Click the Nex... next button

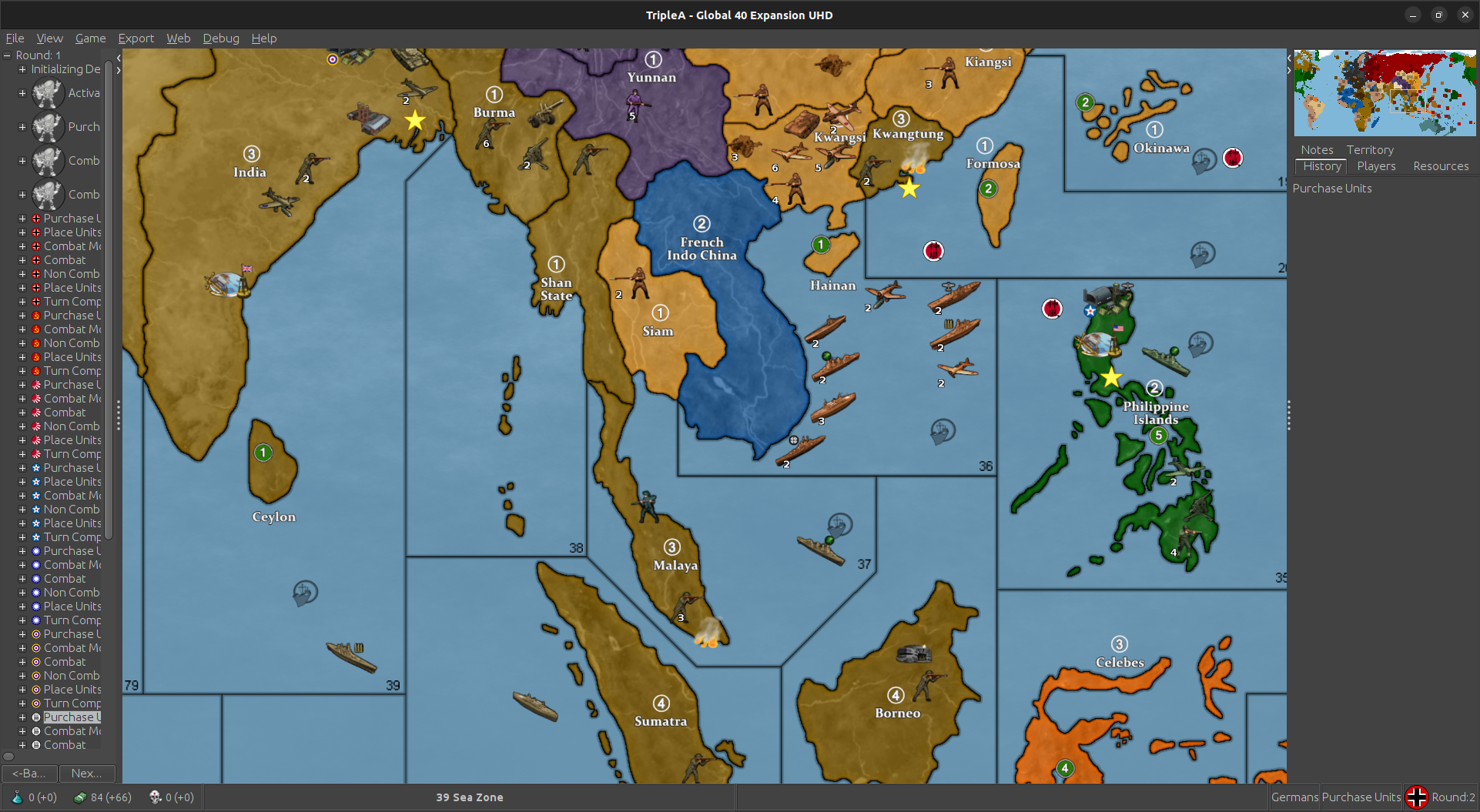pyautogui.click(x=86, y=774)
